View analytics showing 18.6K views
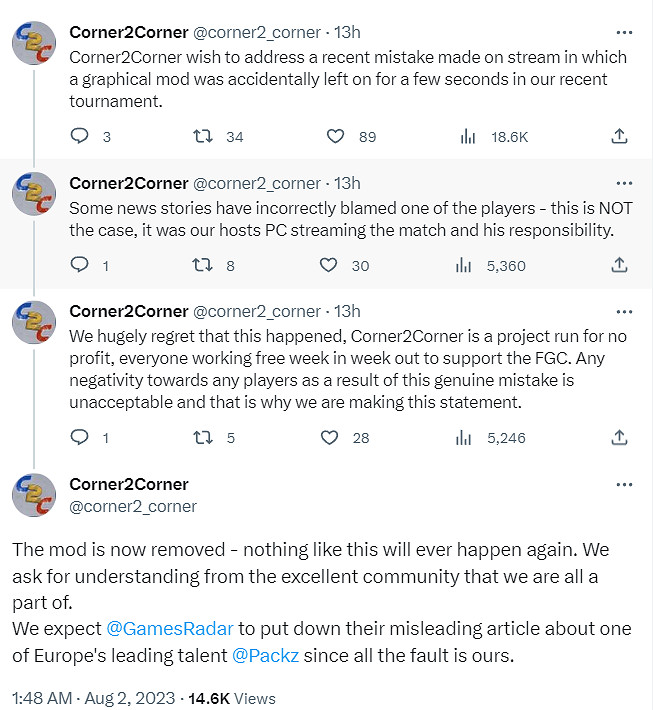Image resolution: width=653 pixels, height=710 pixels. (466, 136)
